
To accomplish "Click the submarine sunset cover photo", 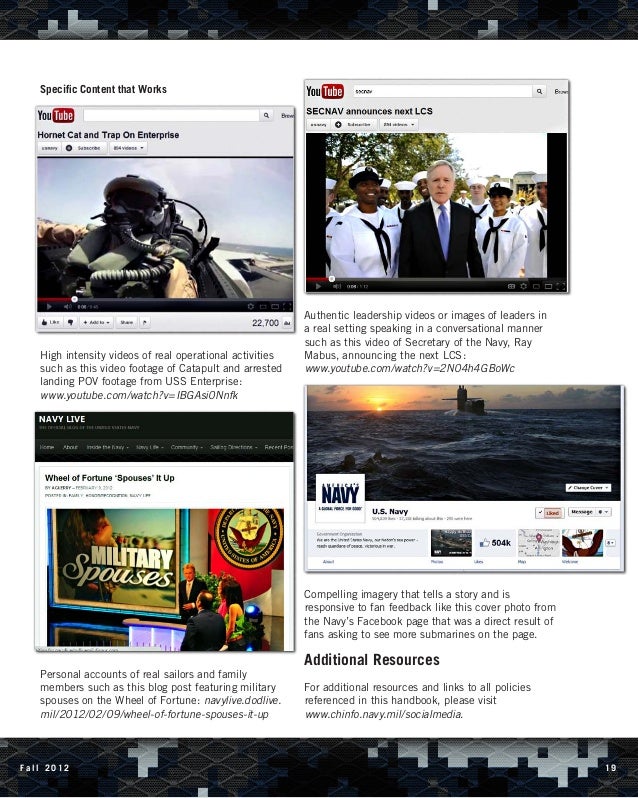I will tap(463, 443).
